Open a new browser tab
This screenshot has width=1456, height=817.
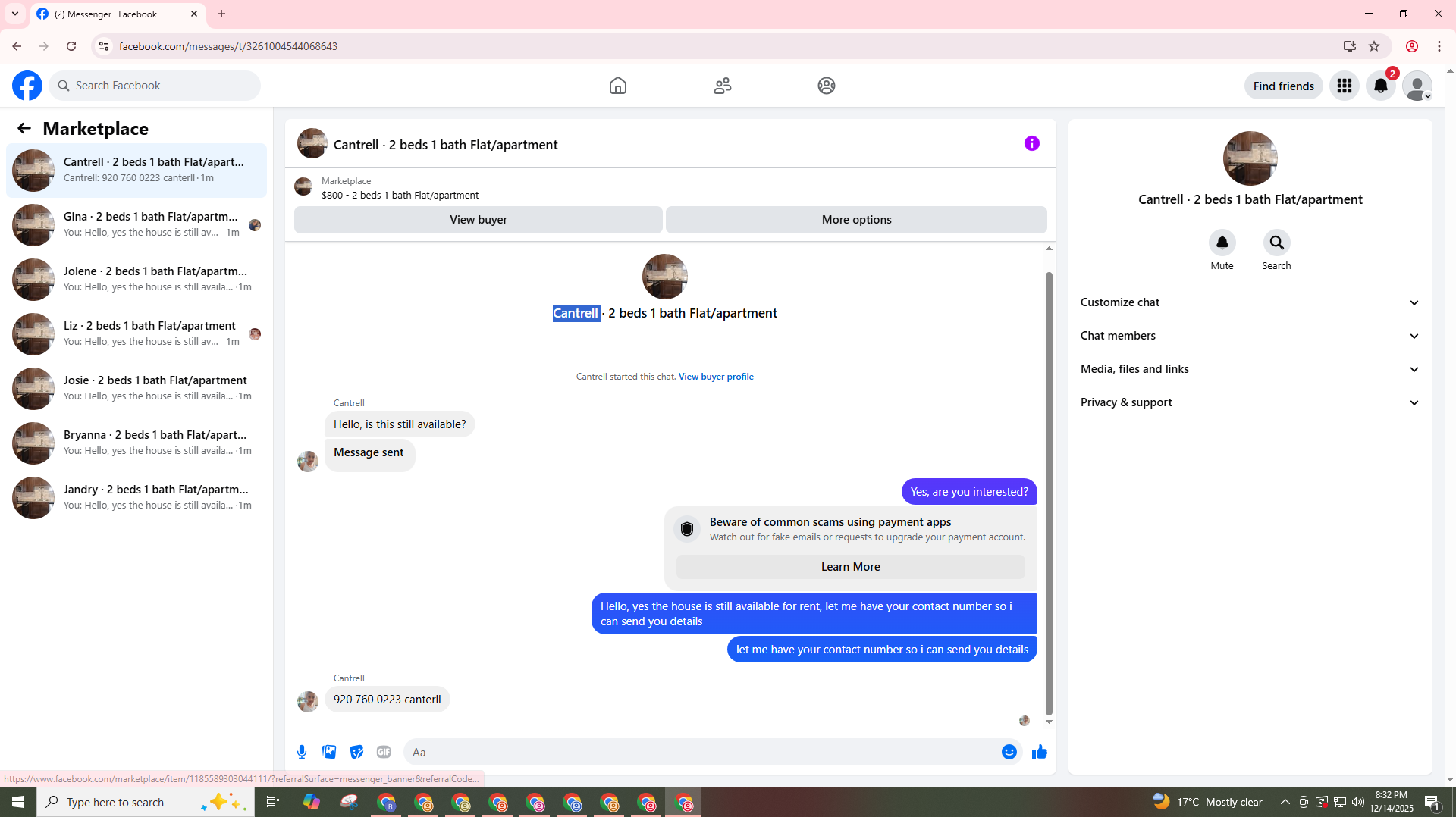click(x=221, y=14)
